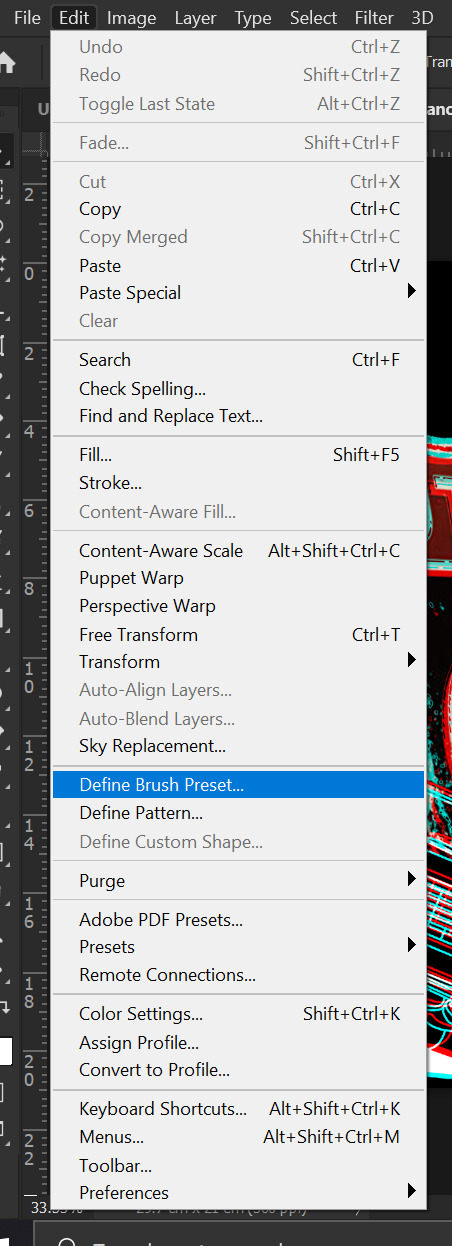Viewport: 452px width, 1246px height.
Task: Open the Purge submenu
Action: (238, 881)
